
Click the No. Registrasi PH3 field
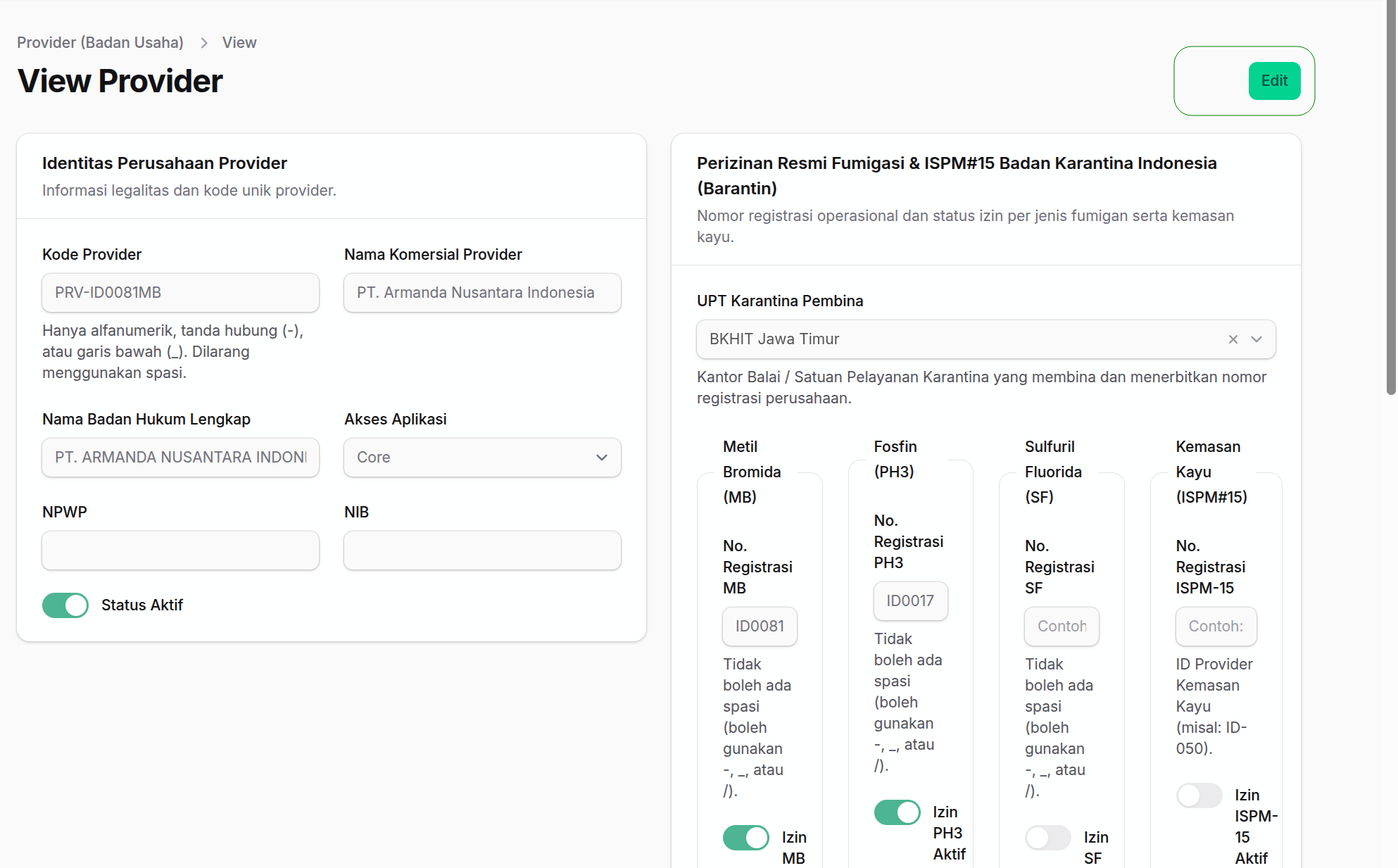tap(910, 601)
